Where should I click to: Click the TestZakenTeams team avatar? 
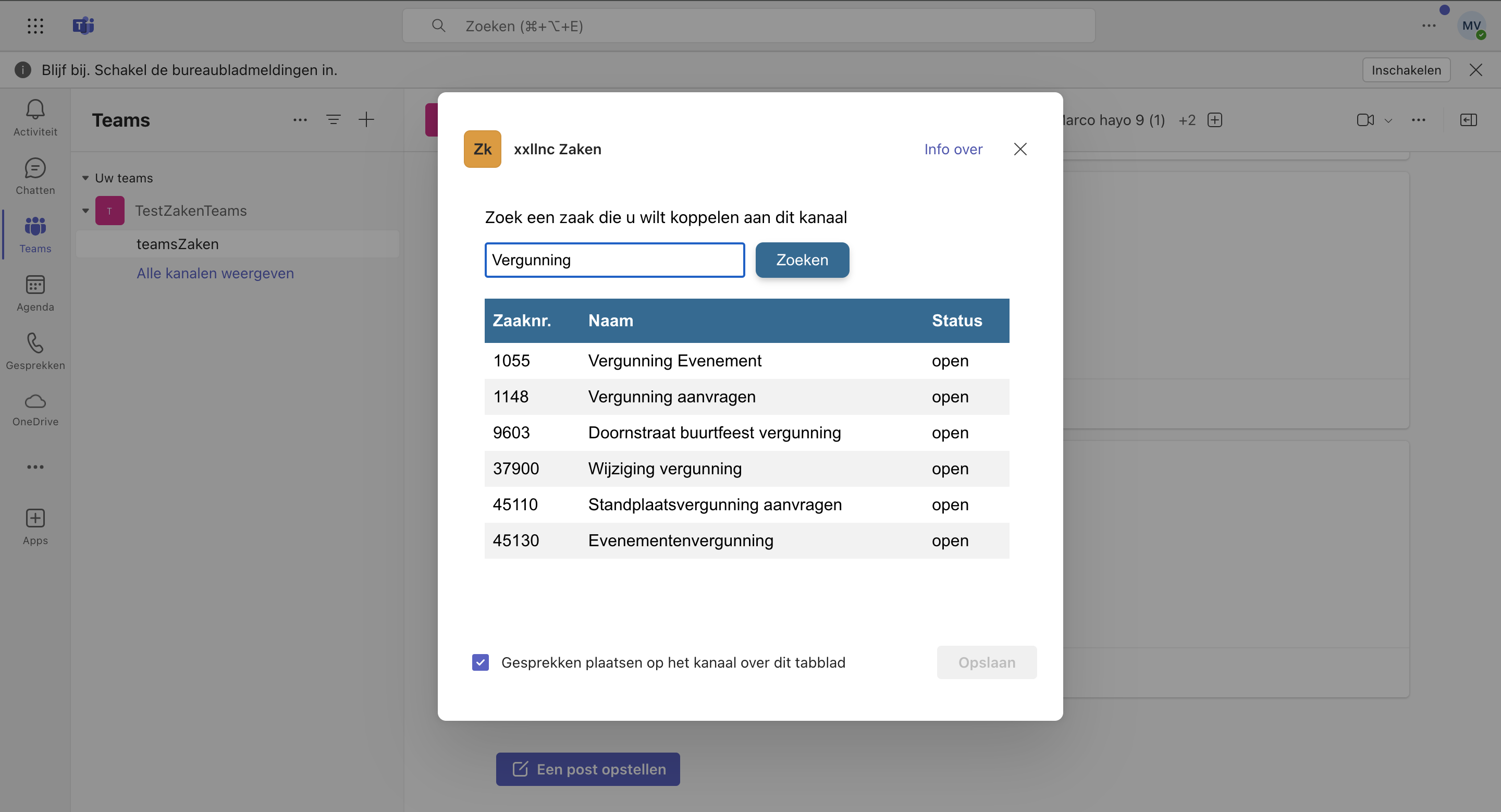[109, 211]
